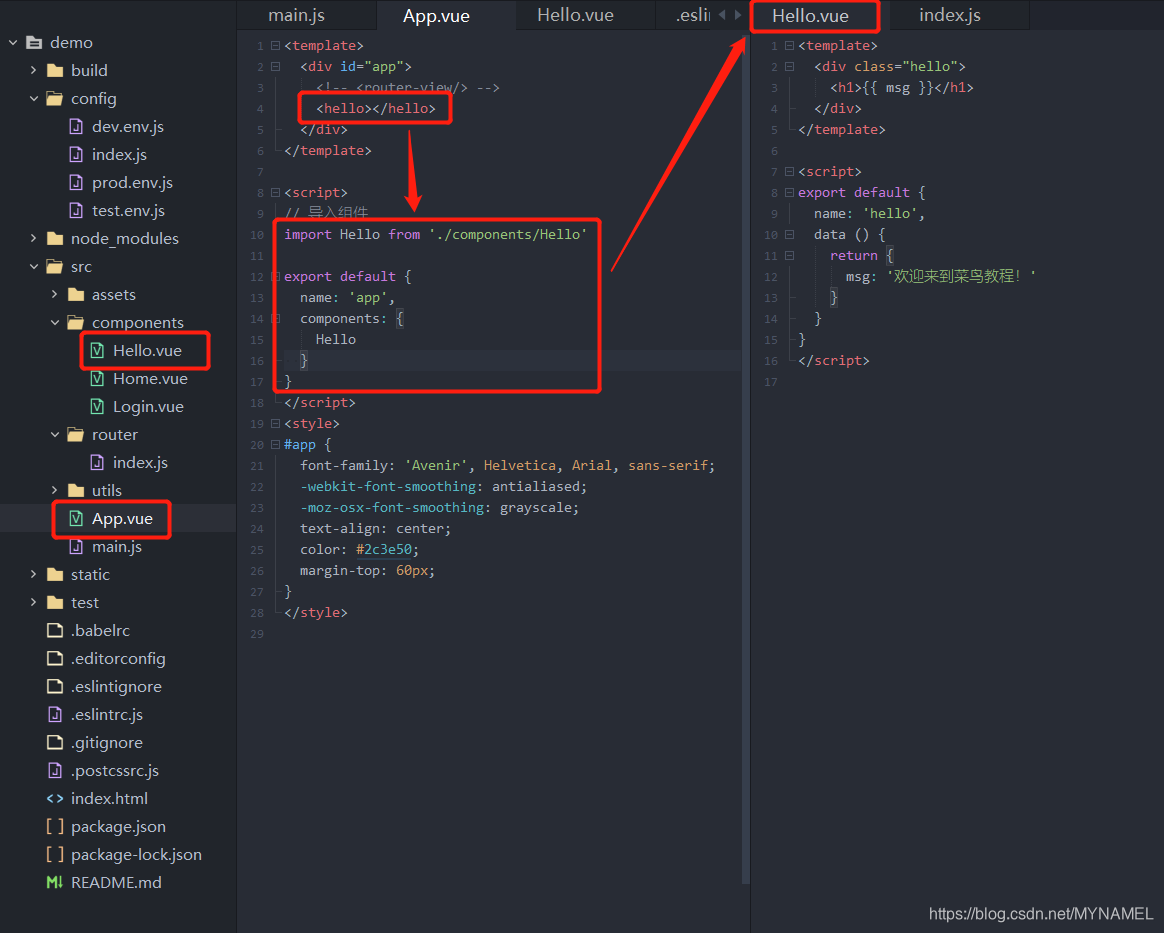The image size is (1164, 933).
Task: Click the main.js file icon in tree
Action: [76, 546]
